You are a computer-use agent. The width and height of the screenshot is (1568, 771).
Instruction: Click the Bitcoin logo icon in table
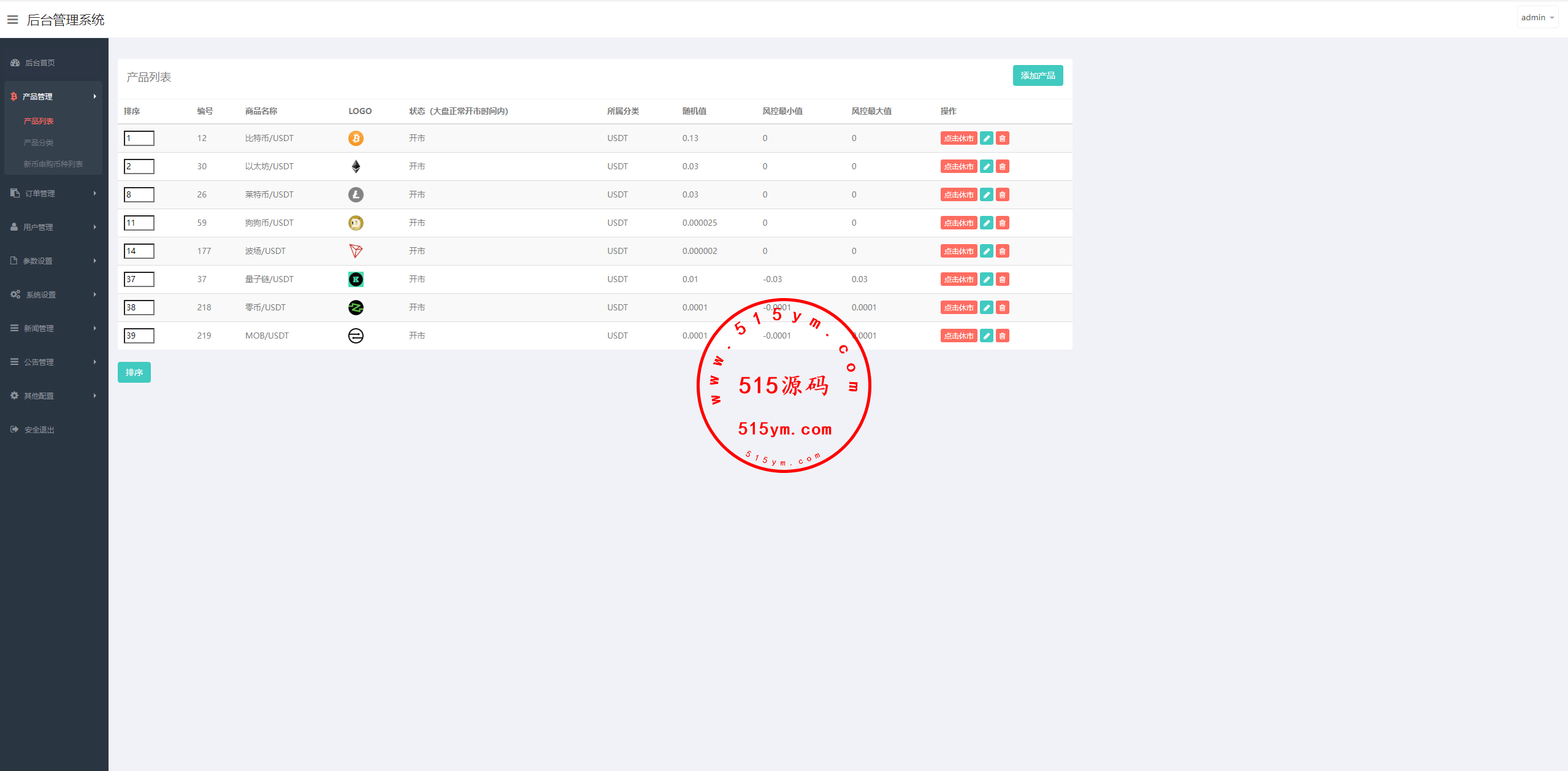pos(356,138)
